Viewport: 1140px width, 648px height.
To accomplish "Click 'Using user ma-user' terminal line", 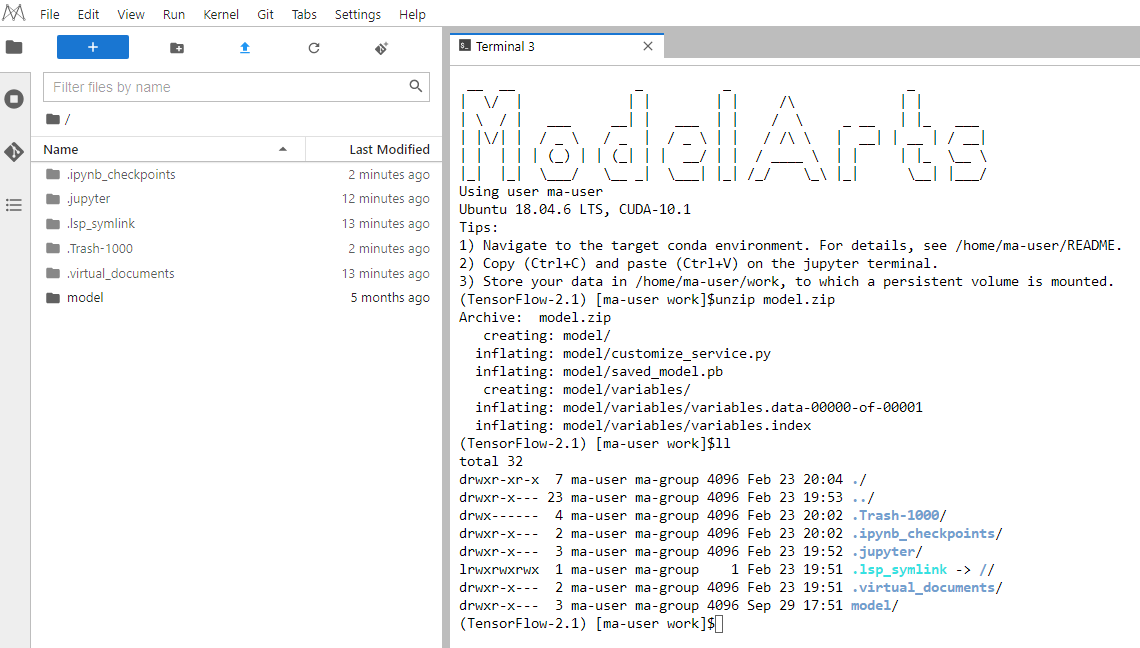I will (531, 191).
